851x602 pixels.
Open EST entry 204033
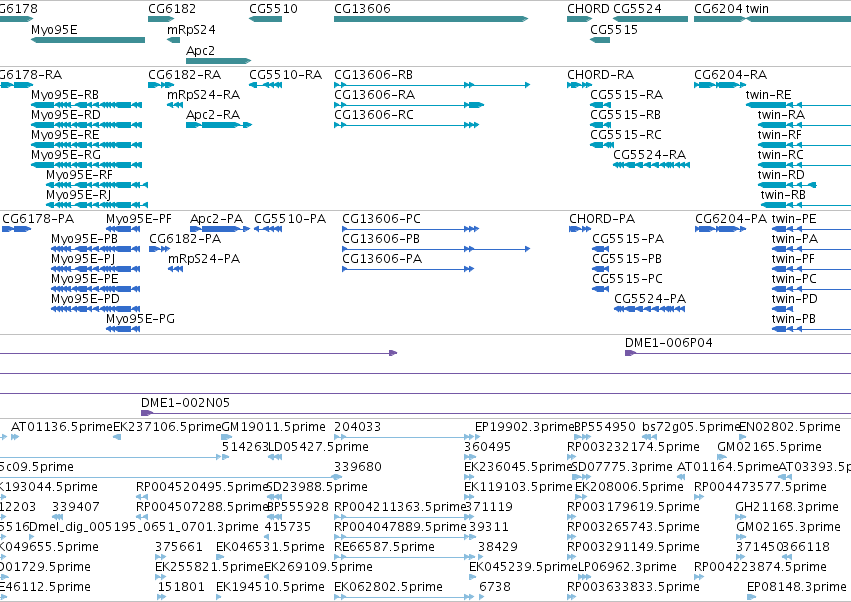358,427
